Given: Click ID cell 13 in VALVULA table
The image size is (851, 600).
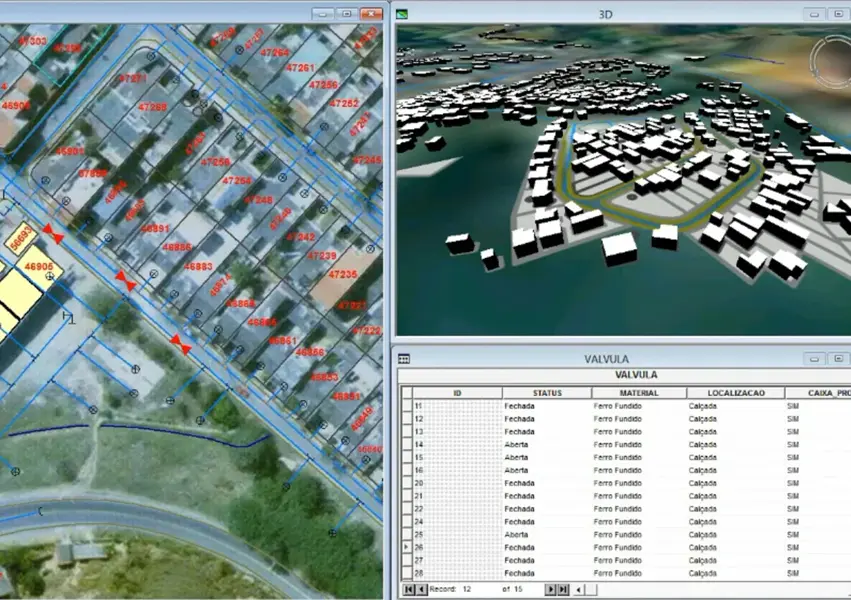Looking at the screenshot, I should pyautogui.click(x=458, y=432).
